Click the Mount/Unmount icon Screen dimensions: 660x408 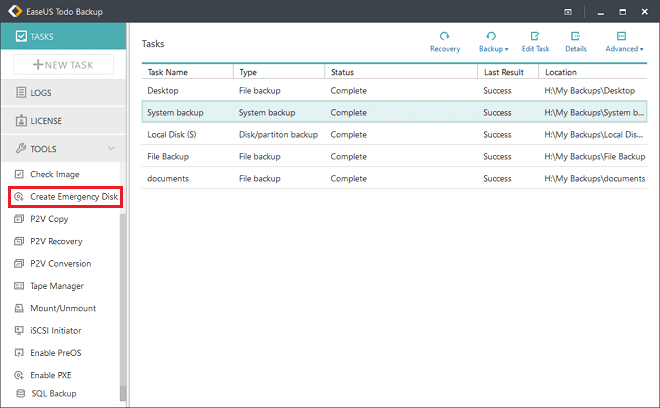(x=19, y=308)
